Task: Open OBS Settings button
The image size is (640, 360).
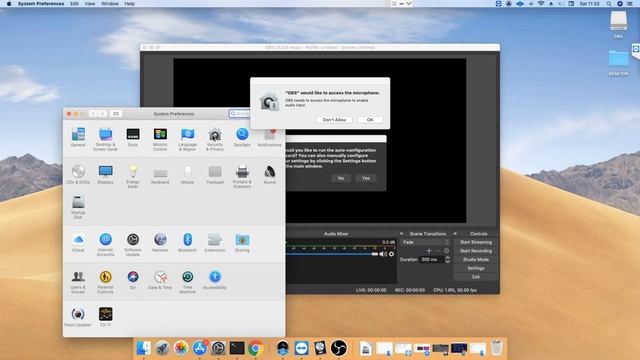Action: pos(476,268)
